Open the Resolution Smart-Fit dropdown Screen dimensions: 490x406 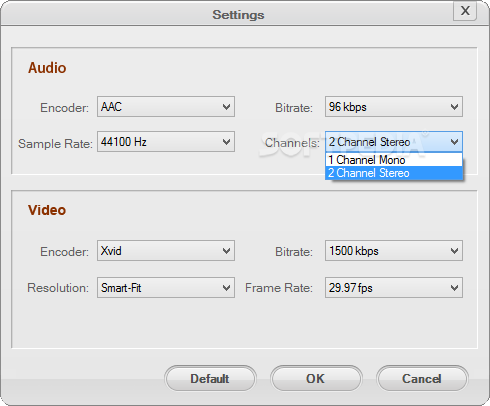pyautogui.click(x=166, y=287)
